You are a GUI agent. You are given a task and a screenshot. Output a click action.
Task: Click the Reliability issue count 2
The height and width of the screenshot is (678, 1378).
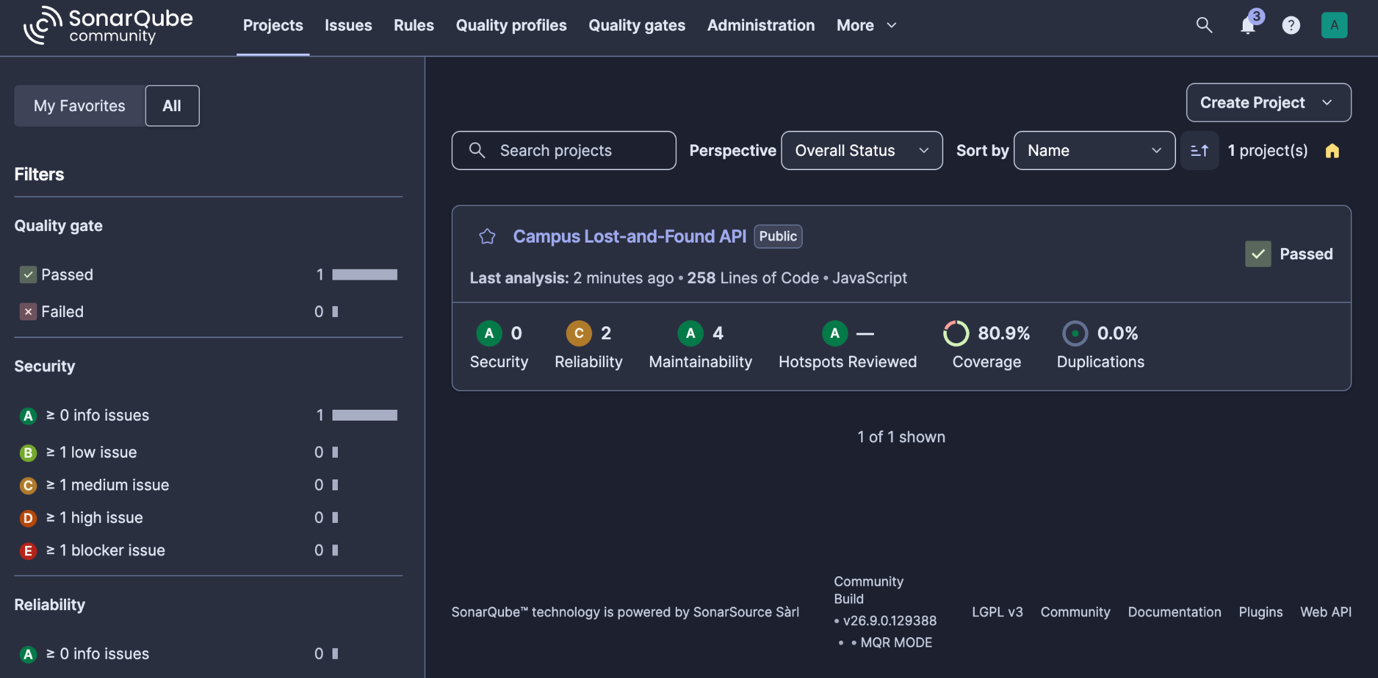point(606,333)
